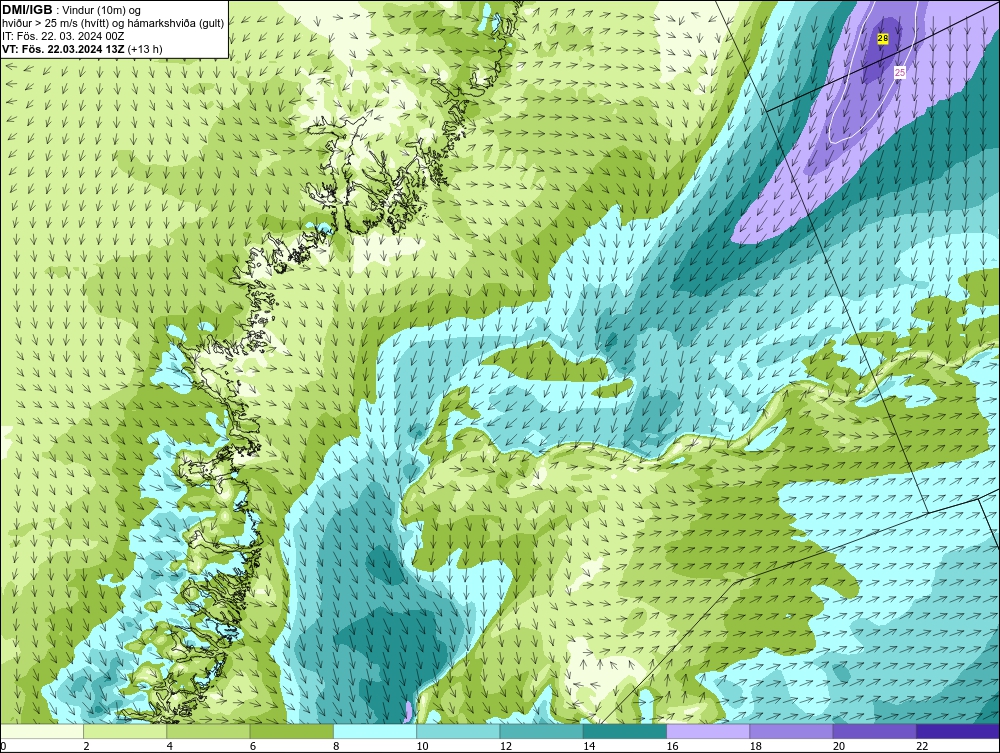Screen dimensions: 1000x753
Task: Click the legend value 14
Action: coord(589,747)
